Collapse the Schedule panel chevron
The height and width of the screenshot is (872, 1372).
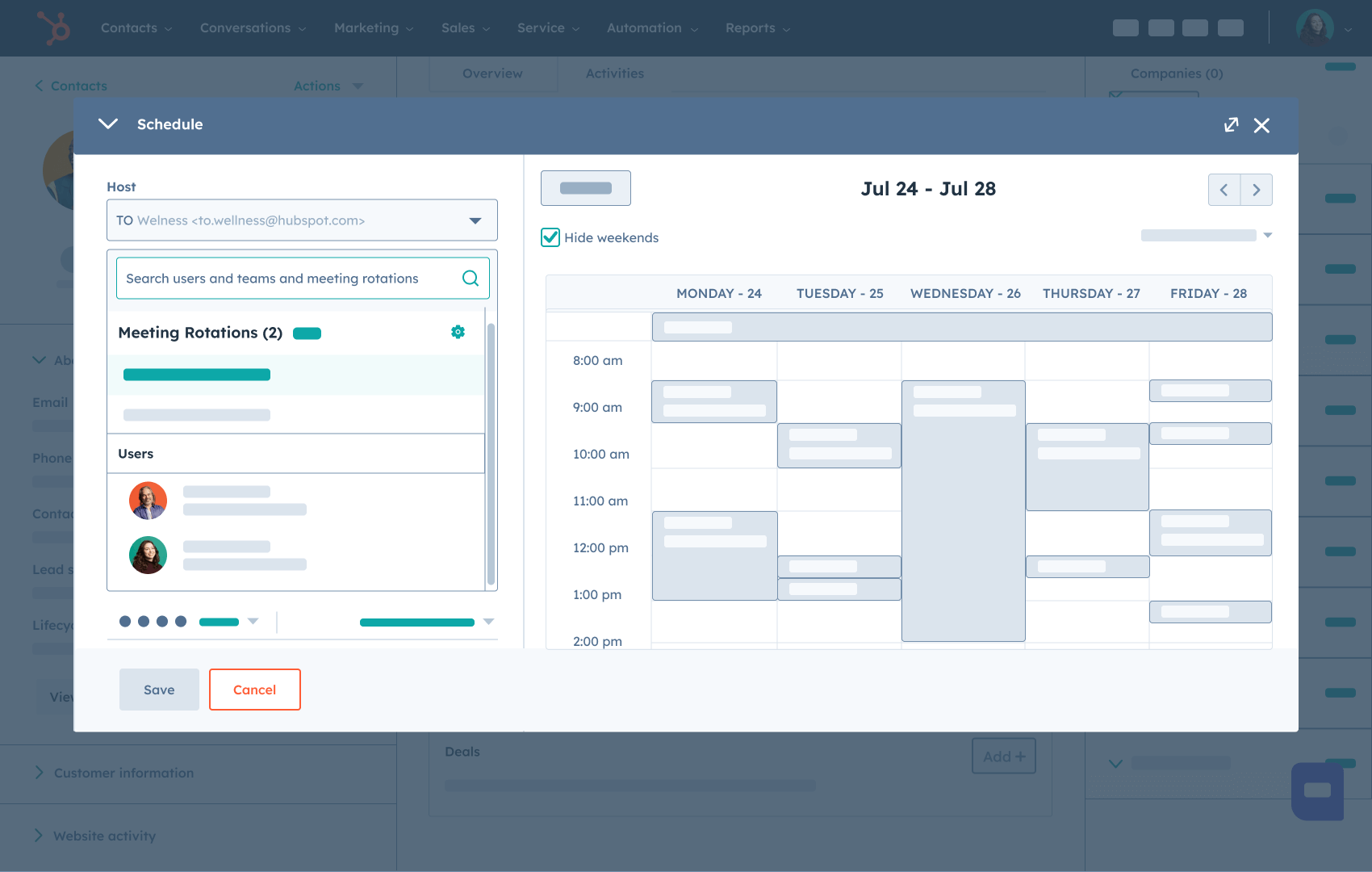pos(108,124)
